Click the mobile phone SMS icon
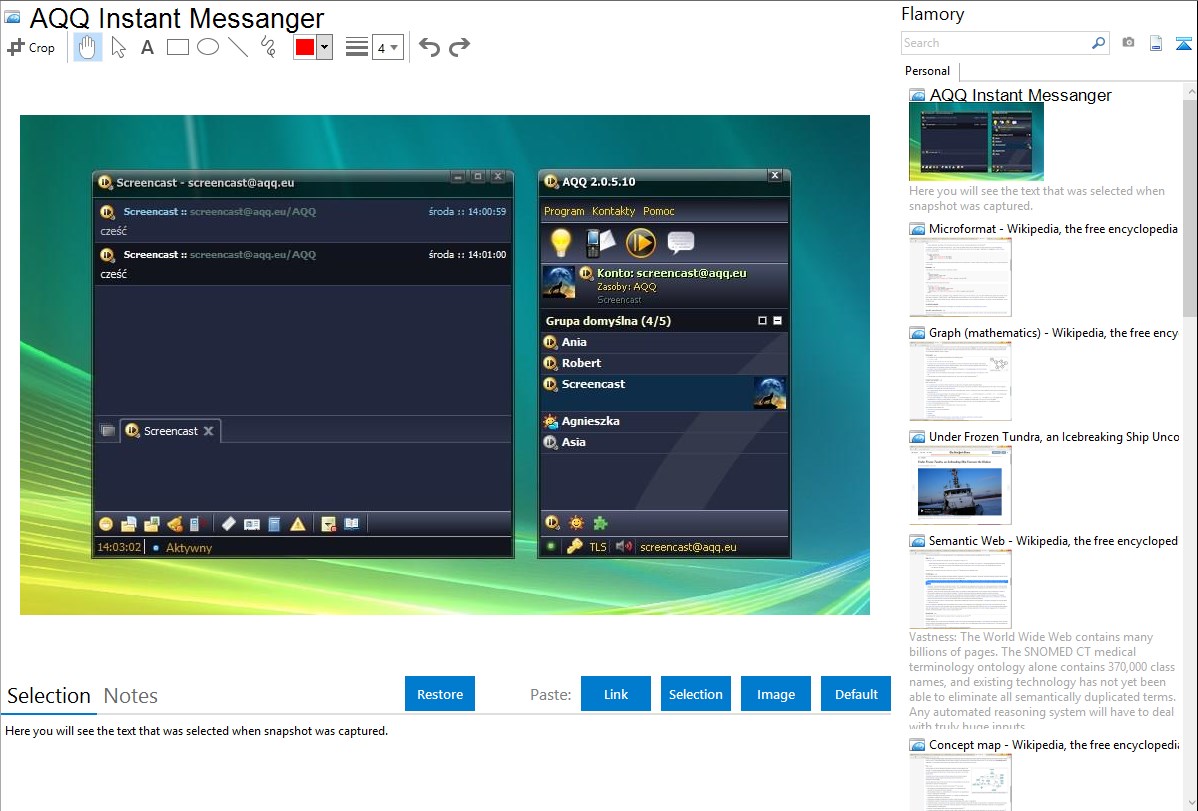Screen dimensions: 1198x811 coord(599,243)
